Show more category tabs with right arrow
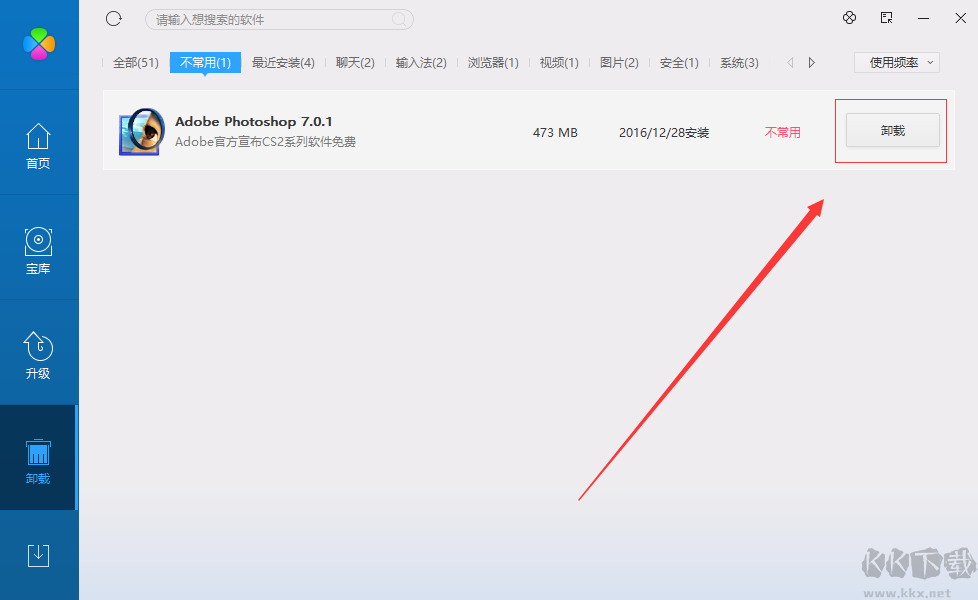 tap(811, 62)
